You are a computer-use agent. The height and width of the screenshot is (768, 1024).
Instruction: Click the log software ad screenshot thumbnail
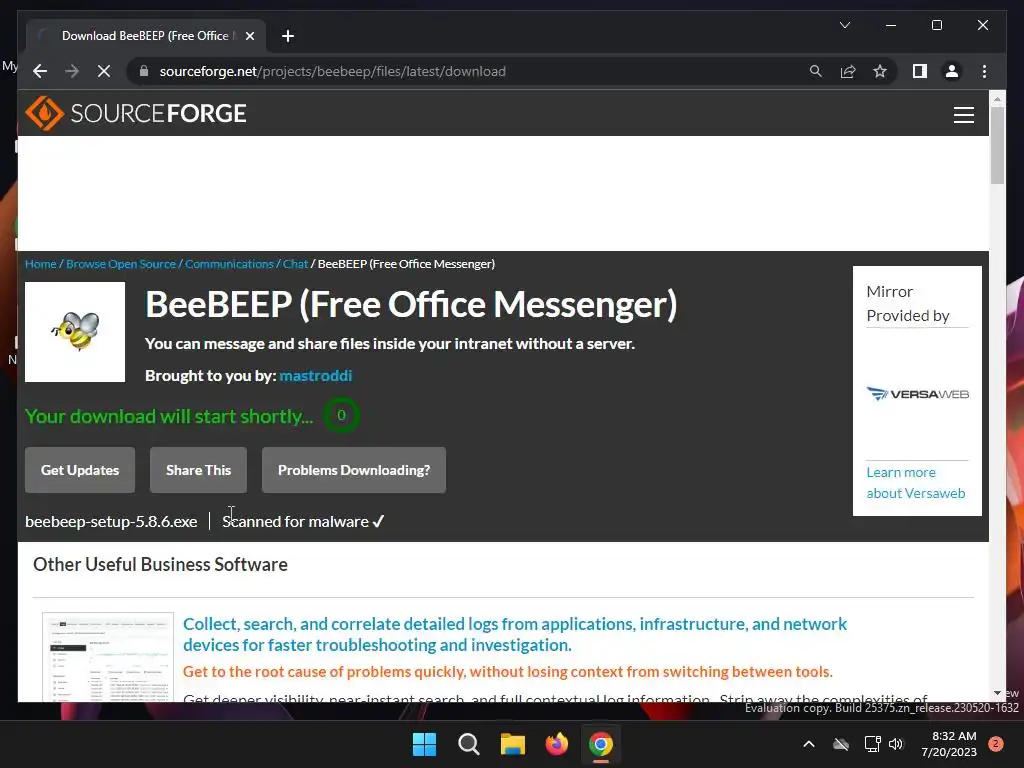tap(108, 657)
